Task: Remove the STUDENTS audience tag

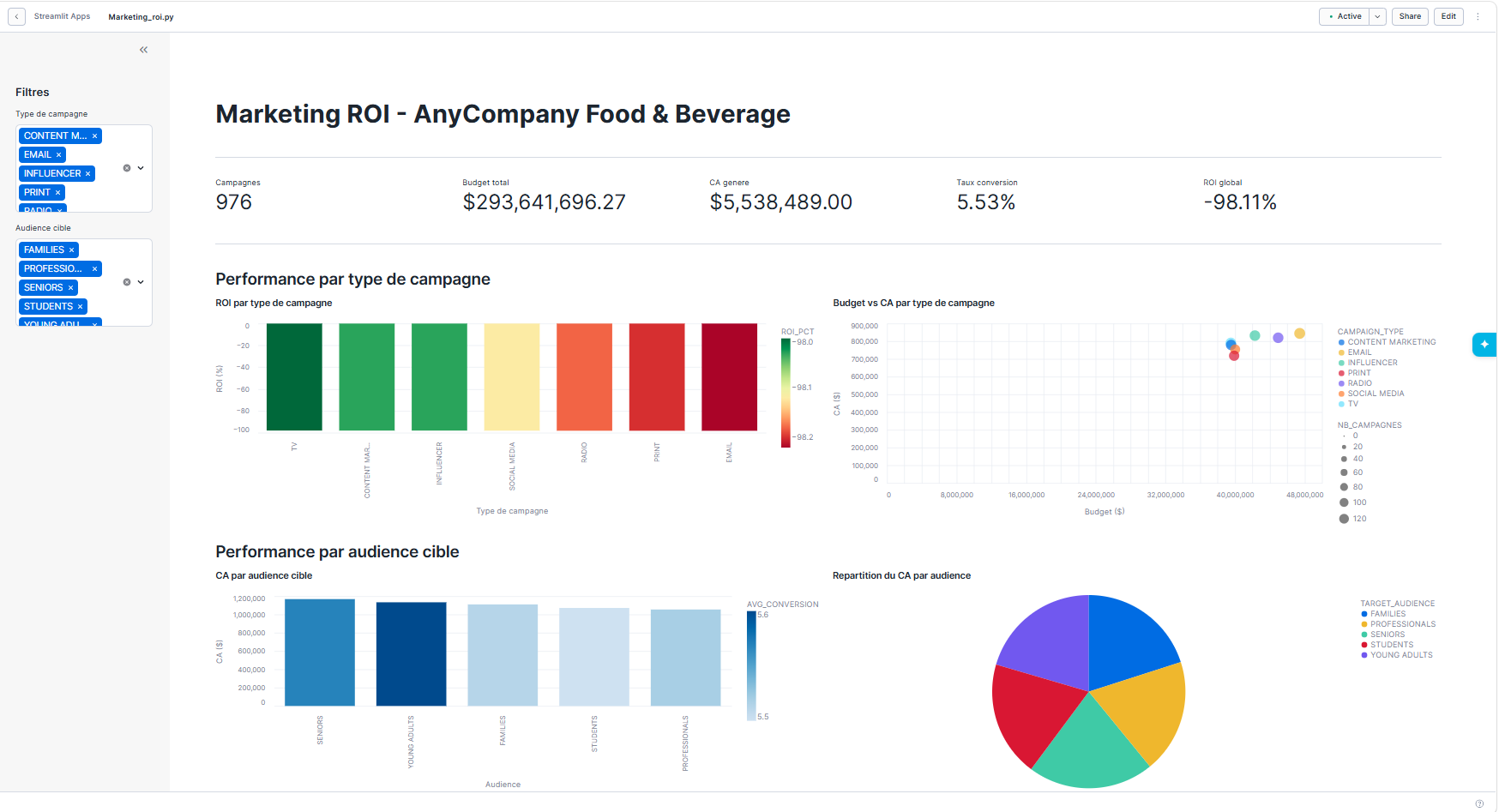Action: coord(81,307)
